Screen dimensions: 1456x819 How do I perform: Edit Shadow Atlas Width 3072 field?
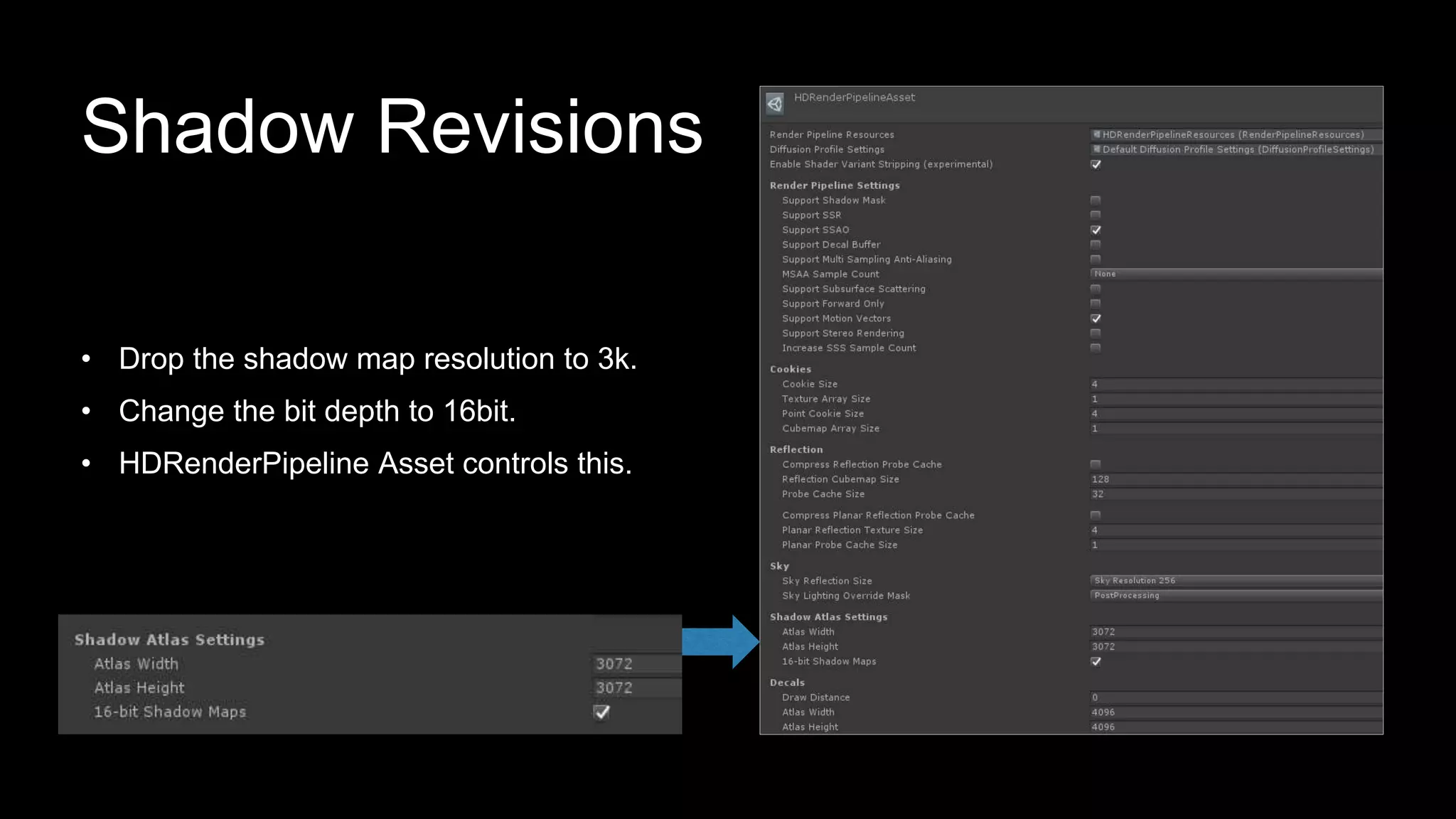1236,632
